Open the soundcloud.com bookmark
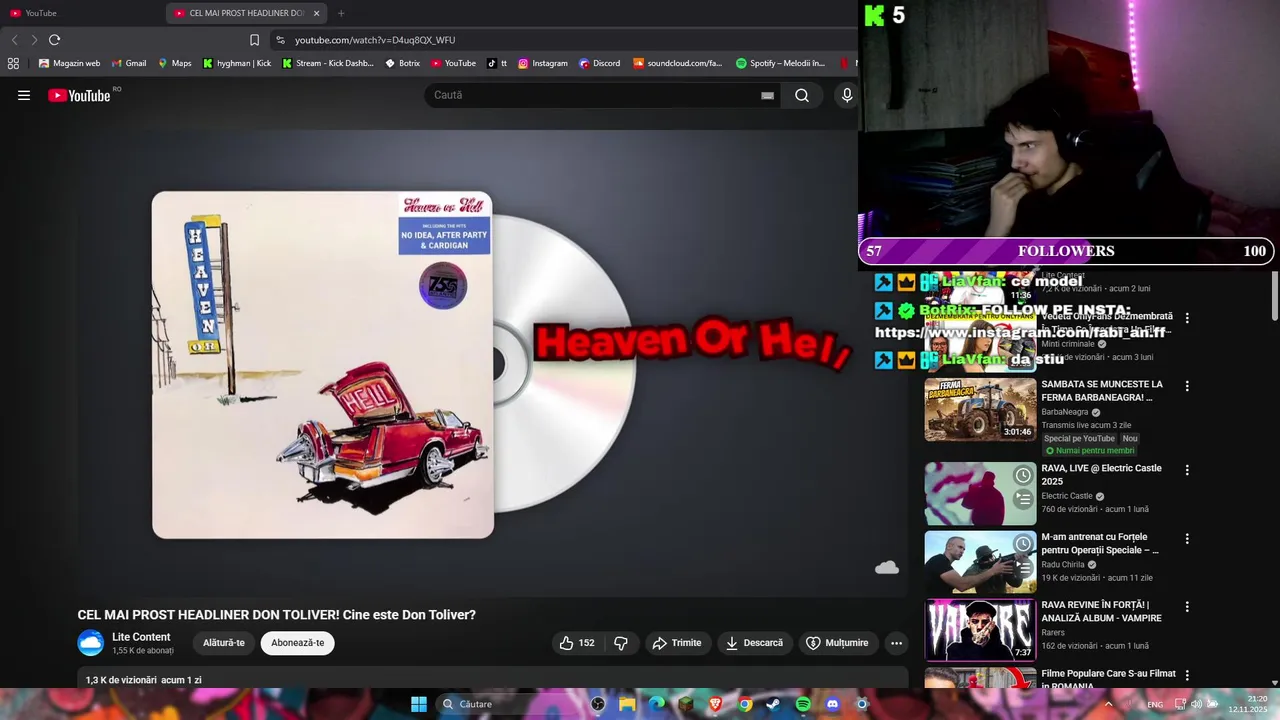This screenshot has width=1280, height=720. 677,63
